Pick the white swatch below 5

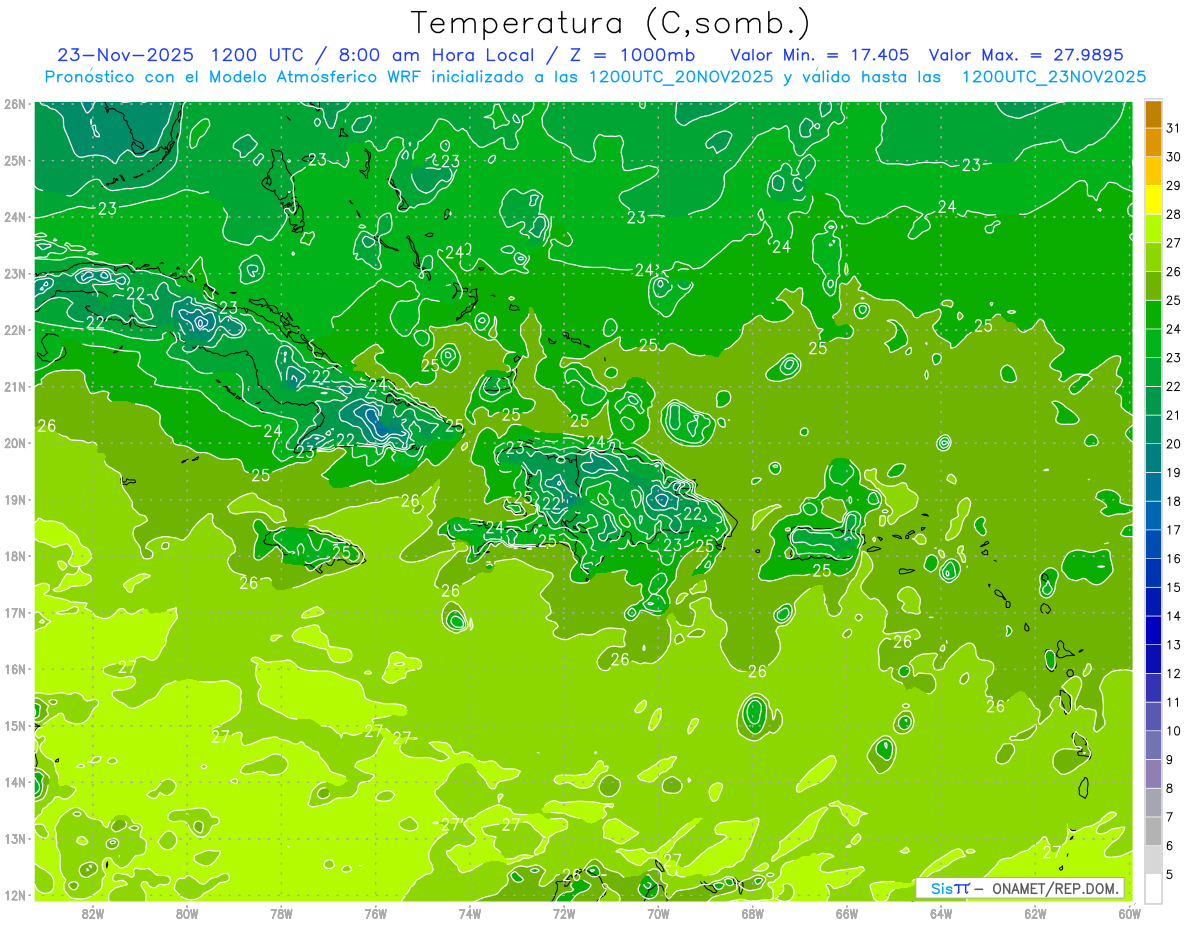[x=1153, y=889]
